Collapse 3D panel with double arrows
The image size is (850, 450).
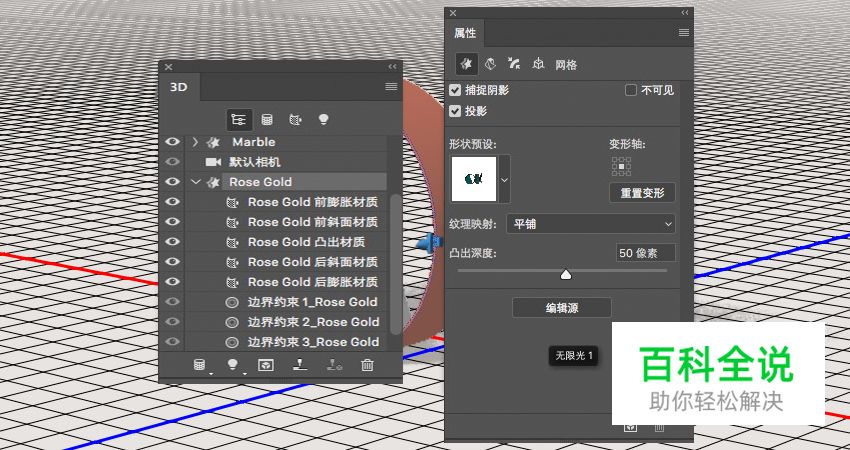(x=392, y=67)
